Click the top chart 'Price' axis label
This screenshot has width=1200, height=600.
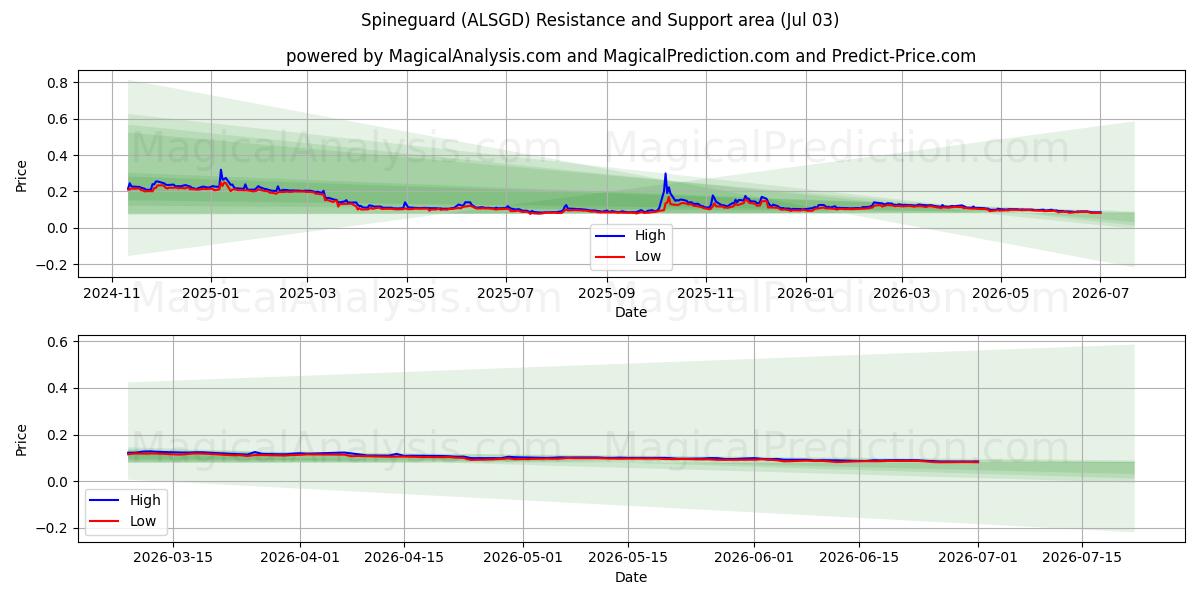point(22,174)
